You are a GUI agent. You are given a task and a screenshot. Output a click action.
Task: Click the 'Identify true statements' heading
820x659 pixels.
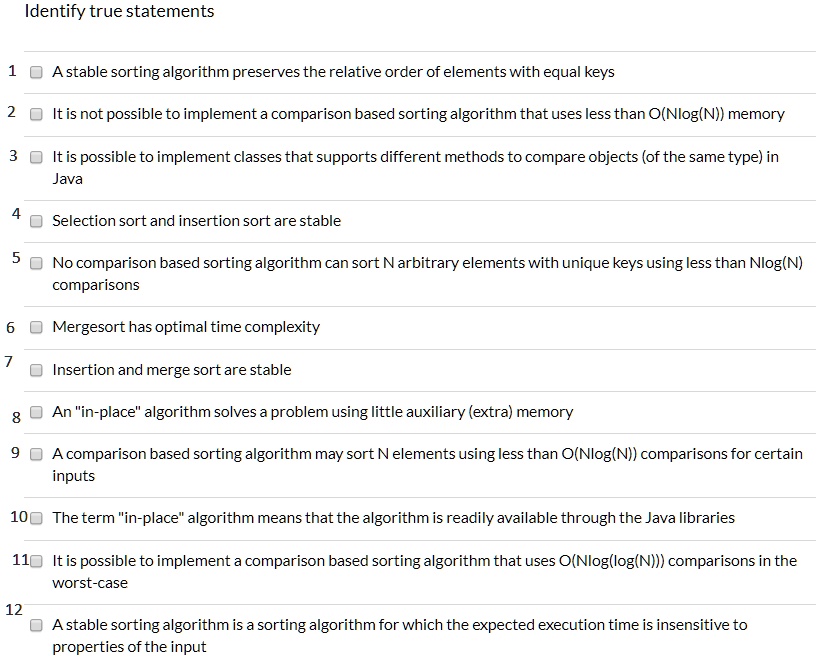(119, 12)
